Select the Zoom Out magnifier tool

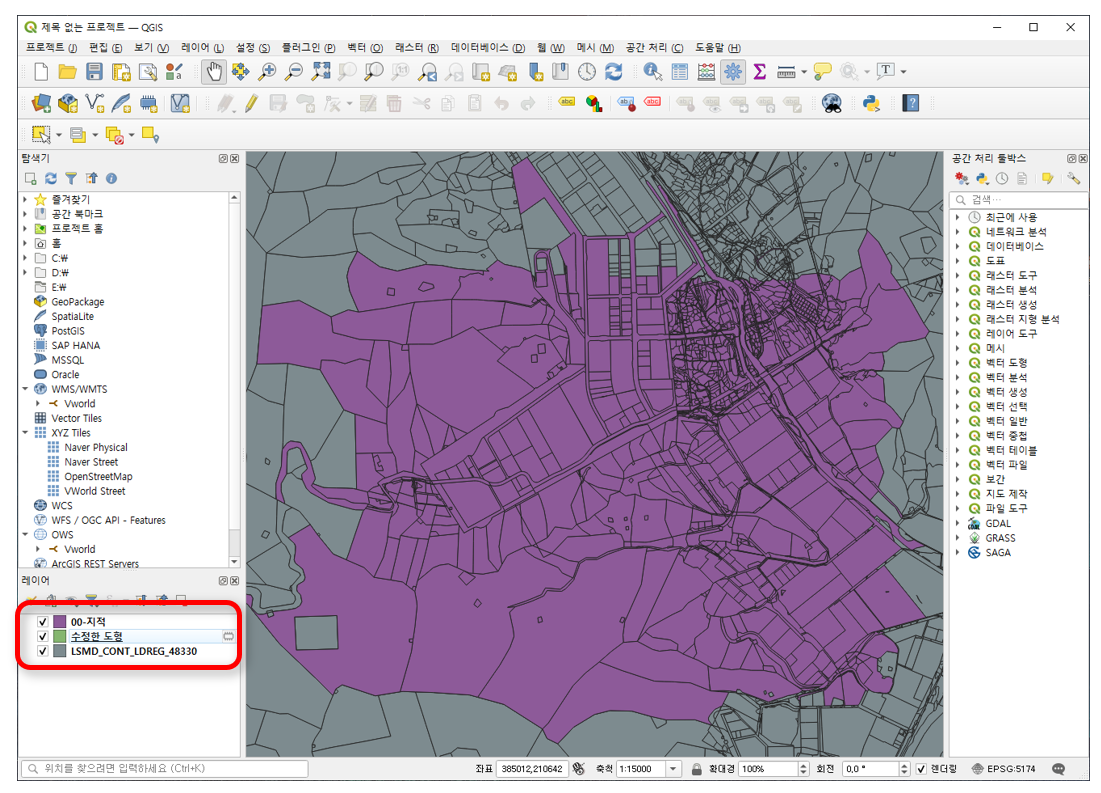(x=294, y=72)
